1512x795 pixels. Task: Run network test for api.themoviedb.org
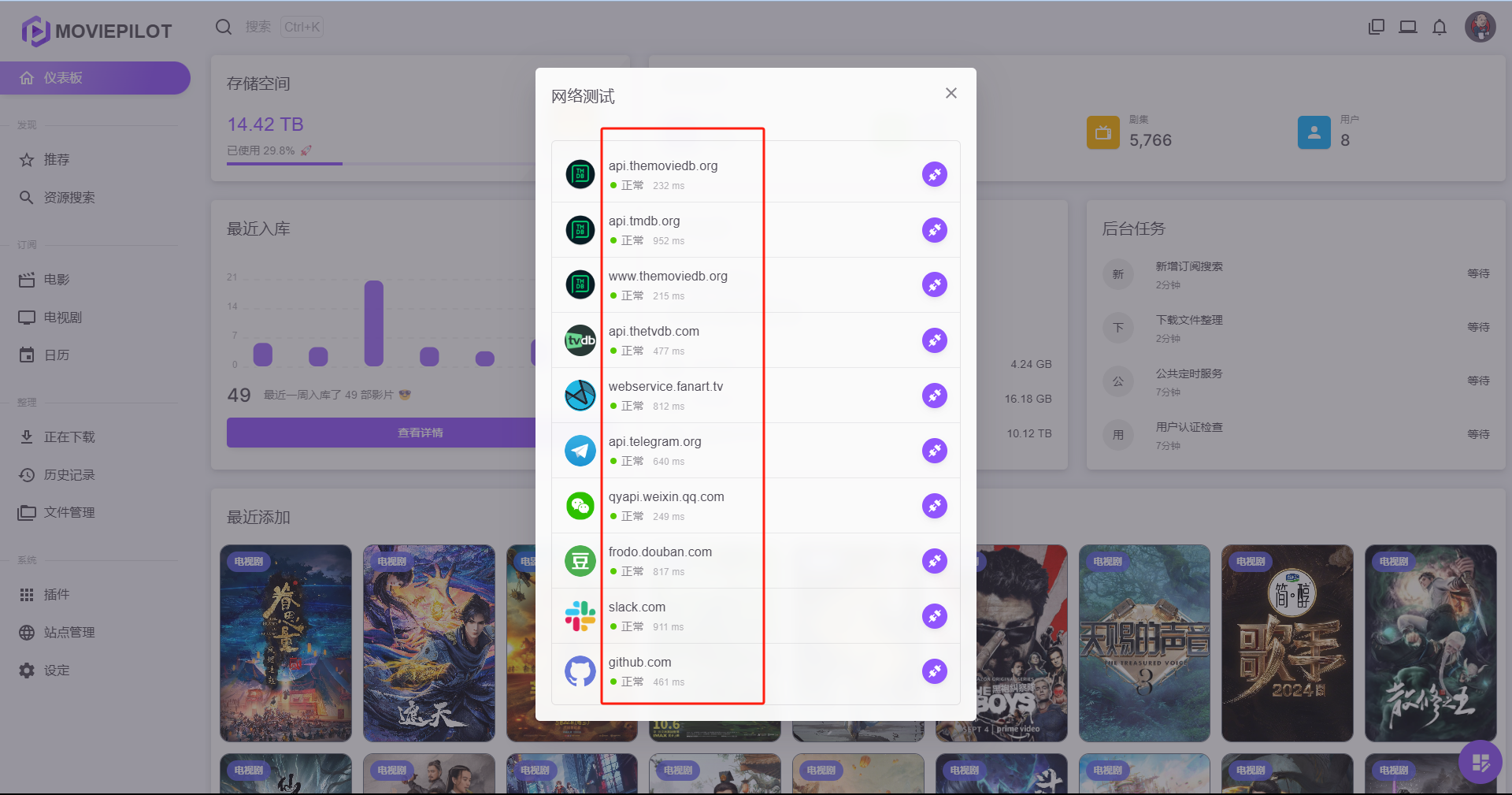pyautogui.click(x=934, y=174)
